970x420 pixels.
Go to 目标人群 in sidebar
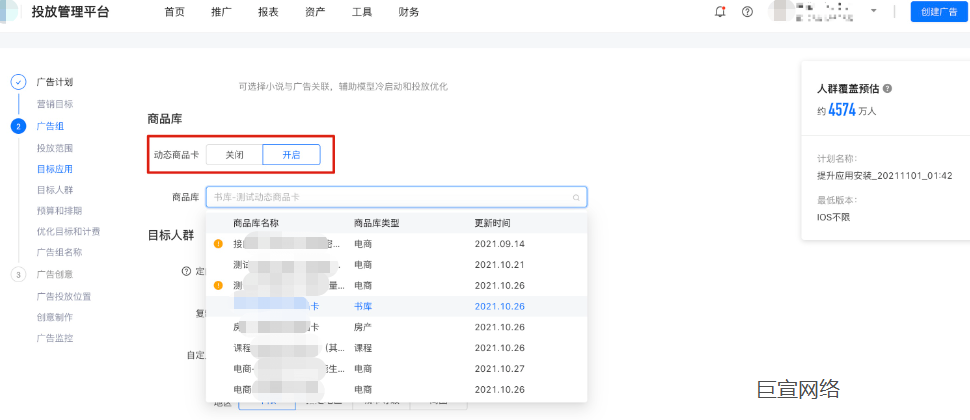pyautogui.click(x=55, y=190)
